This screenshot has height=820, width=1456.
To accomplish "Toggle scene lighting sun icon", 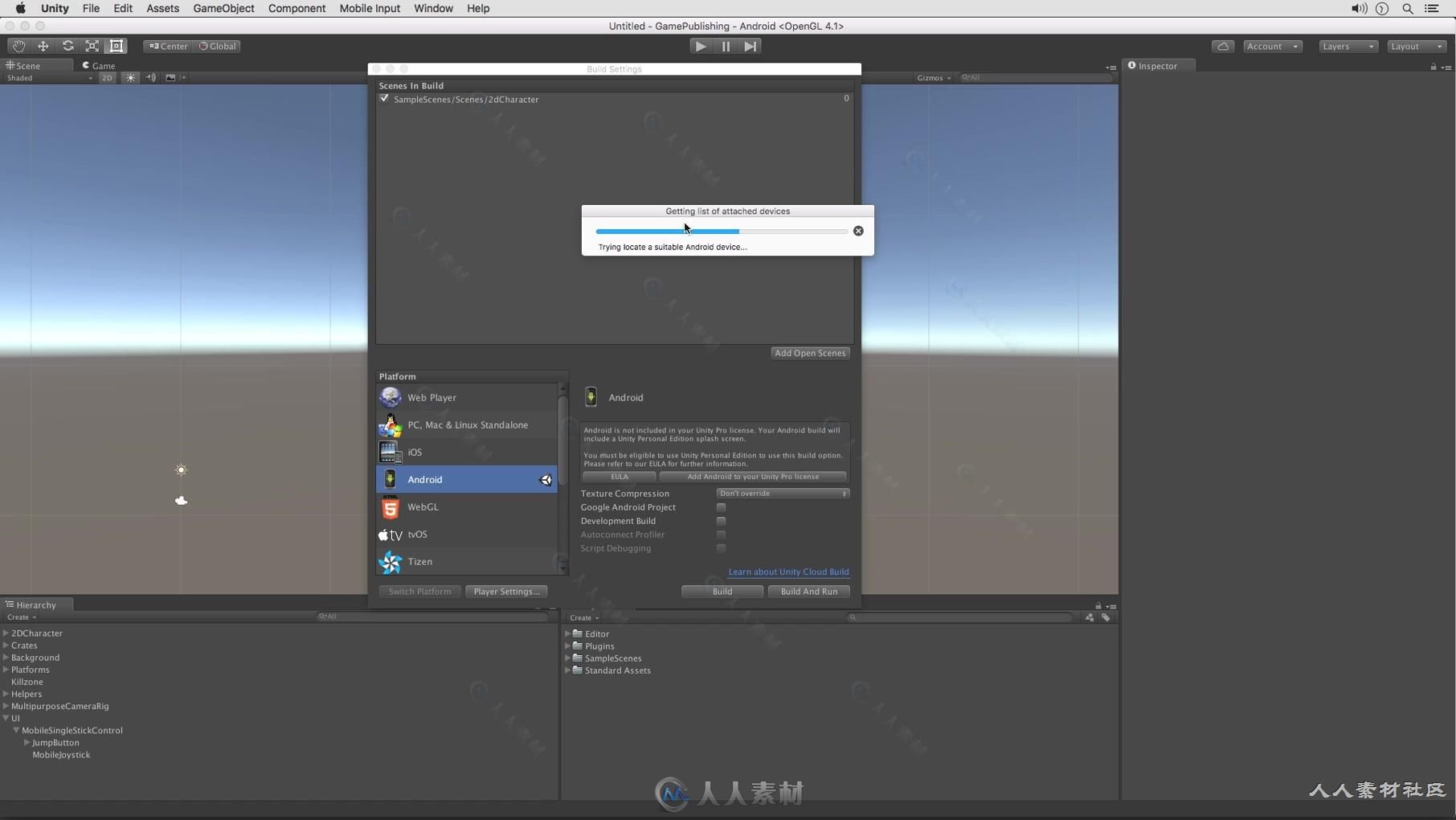I will click(x=130, y=78).
